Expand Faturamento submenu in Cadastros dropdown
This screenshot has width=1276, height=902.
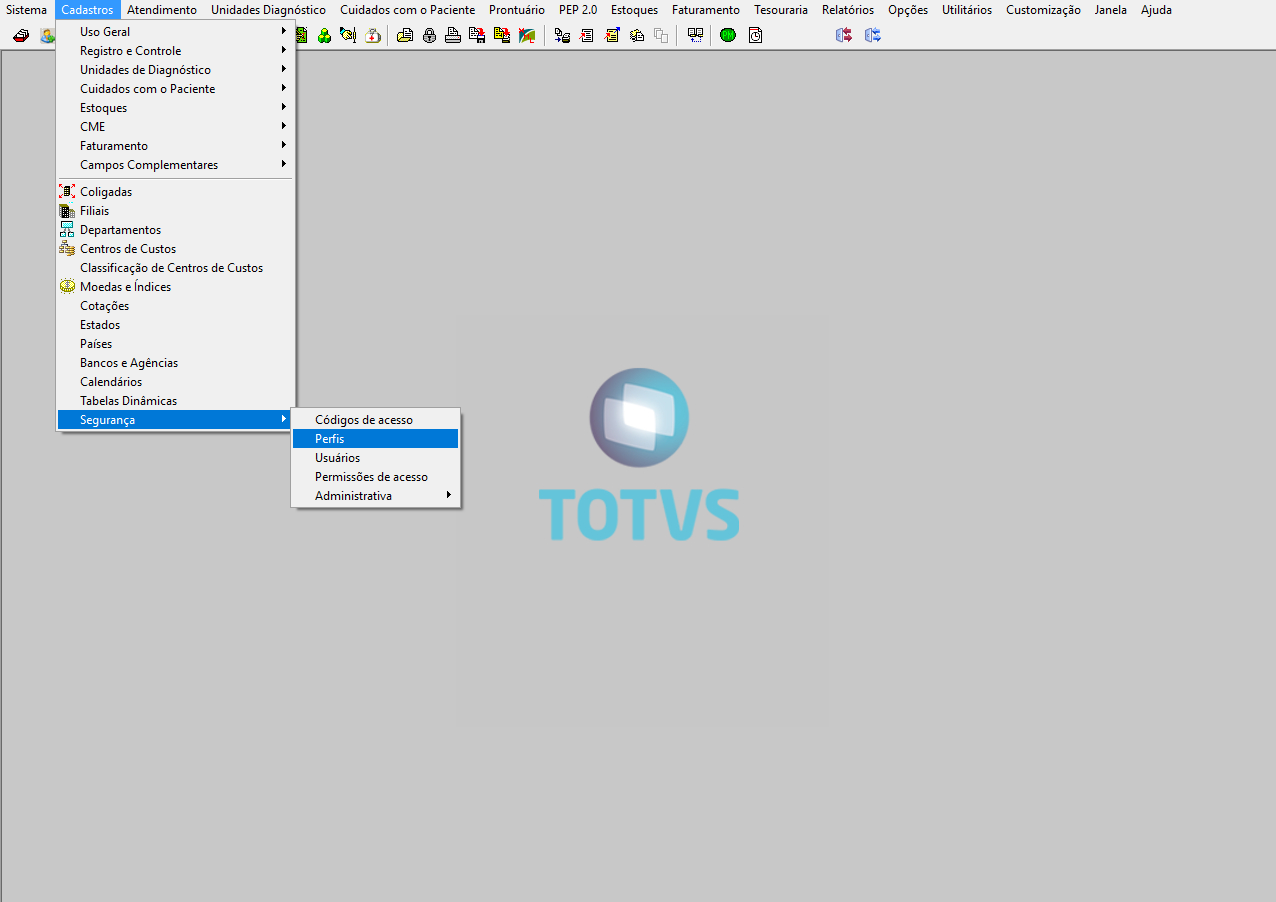(175, 146)
